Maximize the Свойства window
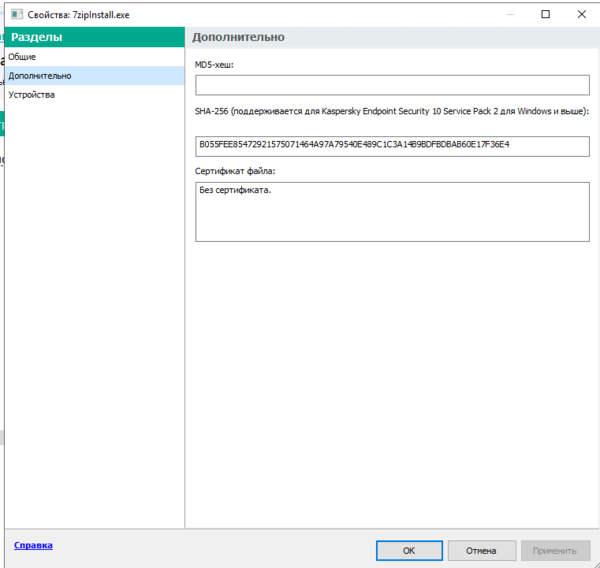Screen dimensions: 600x568 (546, 14)
